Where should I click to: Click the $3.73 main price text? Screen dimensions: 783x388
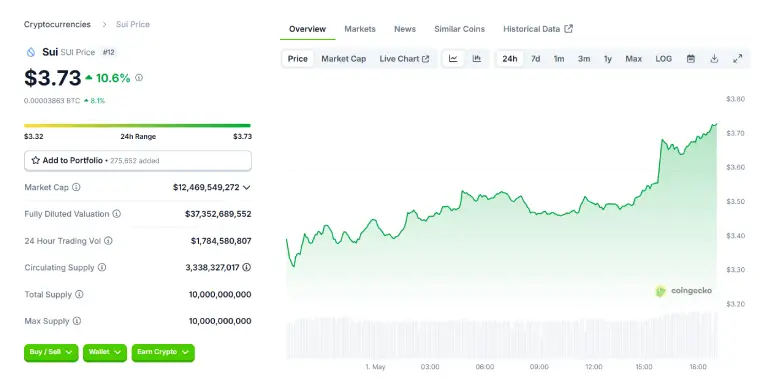point(52,78)
